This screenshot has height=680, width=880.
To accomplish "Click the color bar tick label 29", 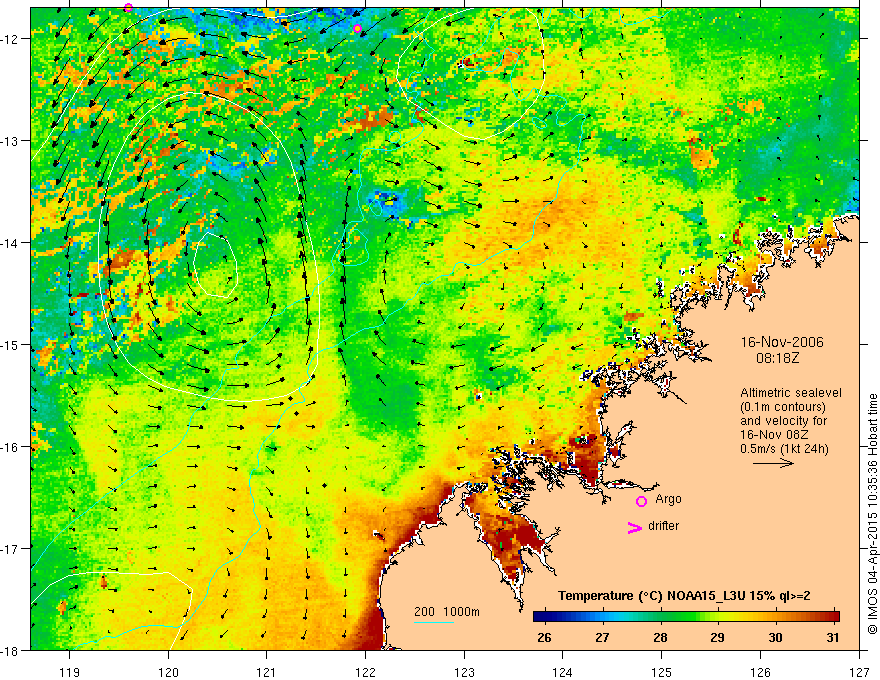I will pyautogui.click(x=717, y=637).
